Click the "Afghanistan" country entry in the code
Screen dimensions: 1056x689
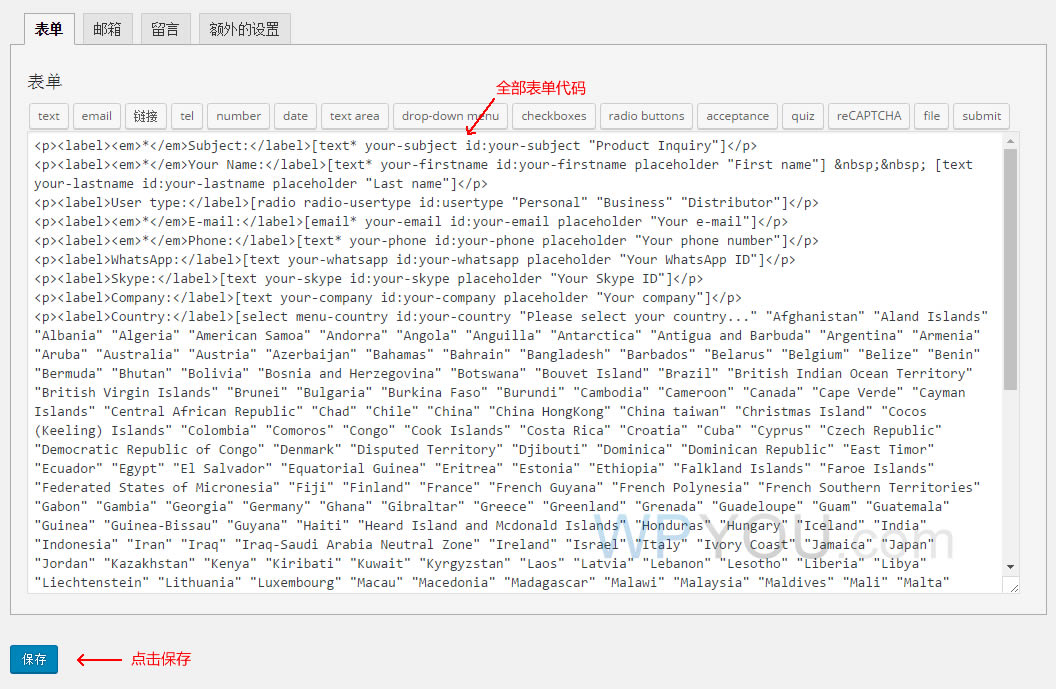pos(815,317)
